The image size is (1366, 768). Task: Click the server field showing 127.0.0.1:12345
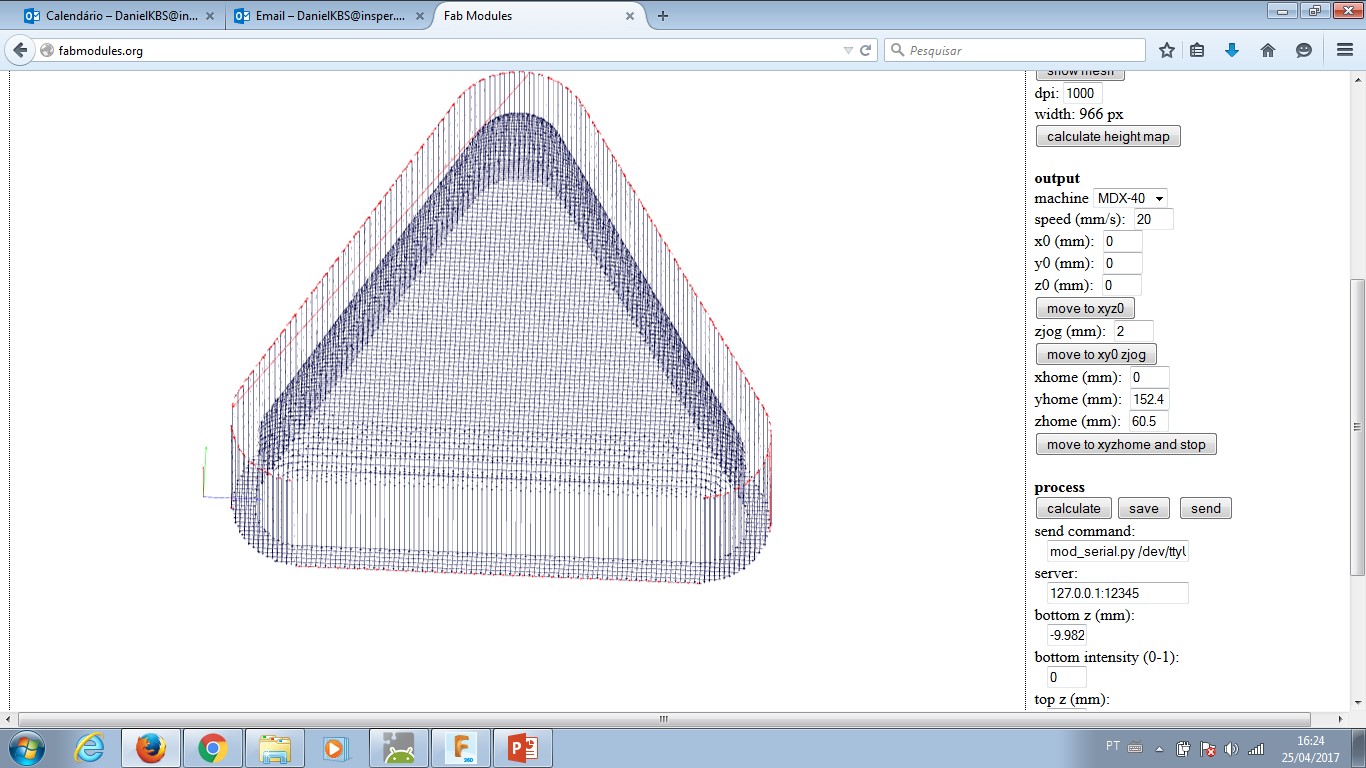click(x=1117, y=593)
